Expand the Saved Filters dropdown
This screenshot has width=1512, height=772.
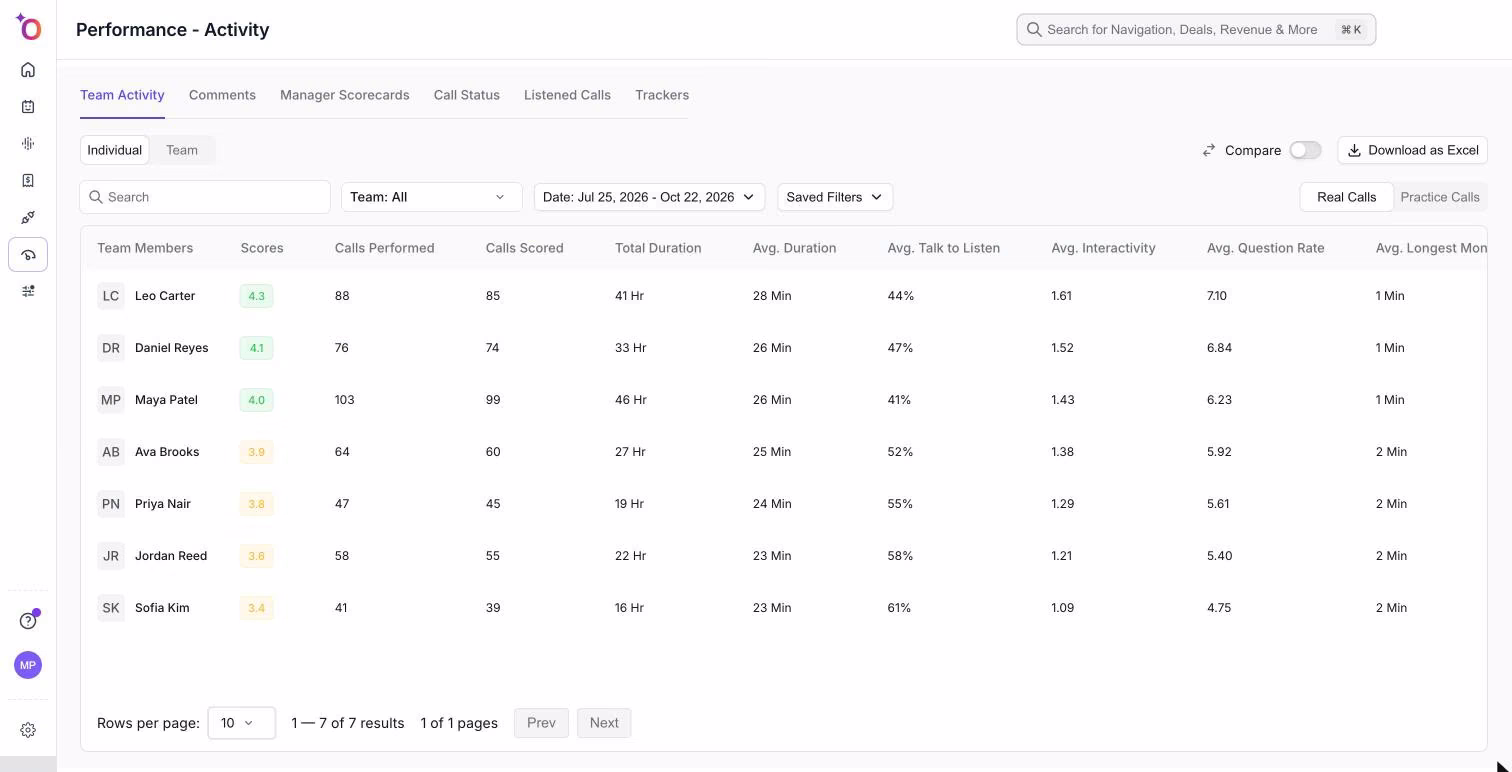(835, 197)
